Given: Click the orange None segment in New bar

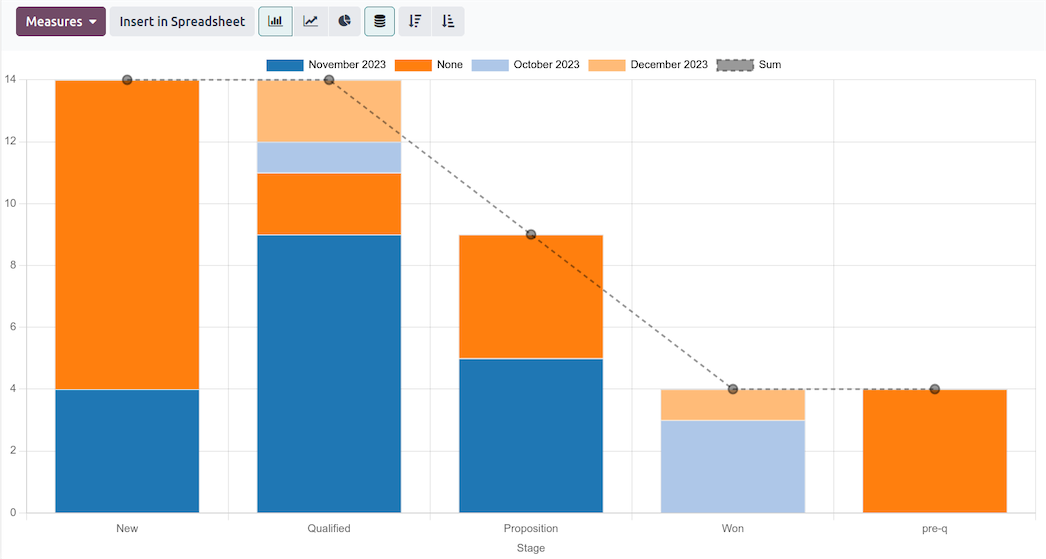Looking at the screenshot, I should coord(127,234).
